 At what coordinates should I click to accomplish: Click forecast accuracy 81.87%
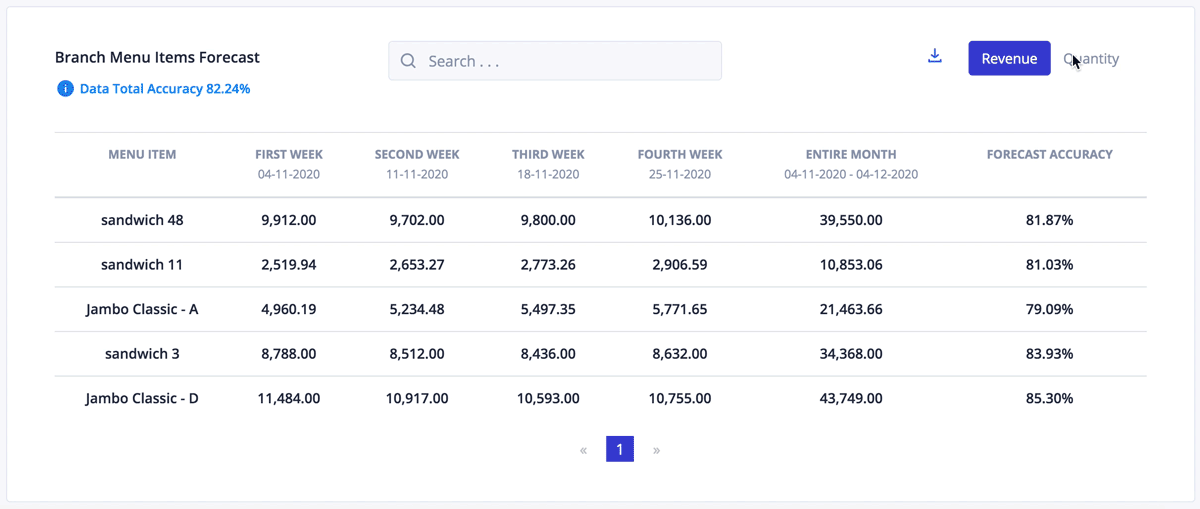pyautogui.click(x=1050, y=220)
